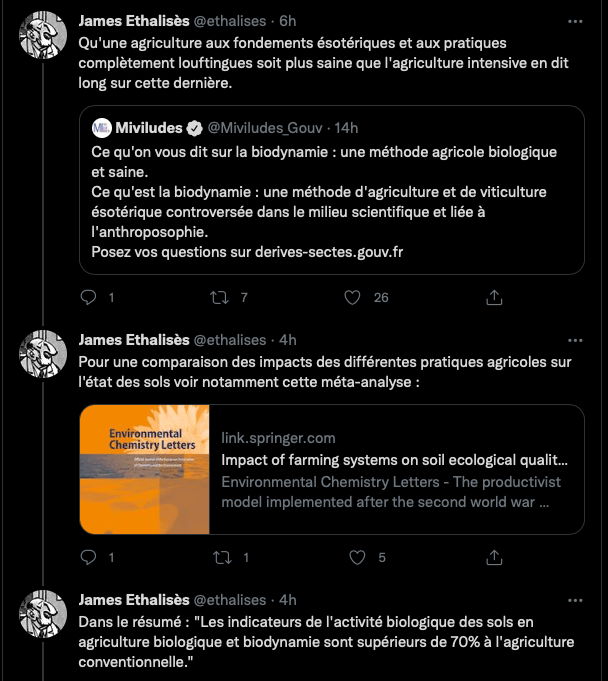
Task: Share the méta-analyse tweet
Action: [x=493, y=557]
